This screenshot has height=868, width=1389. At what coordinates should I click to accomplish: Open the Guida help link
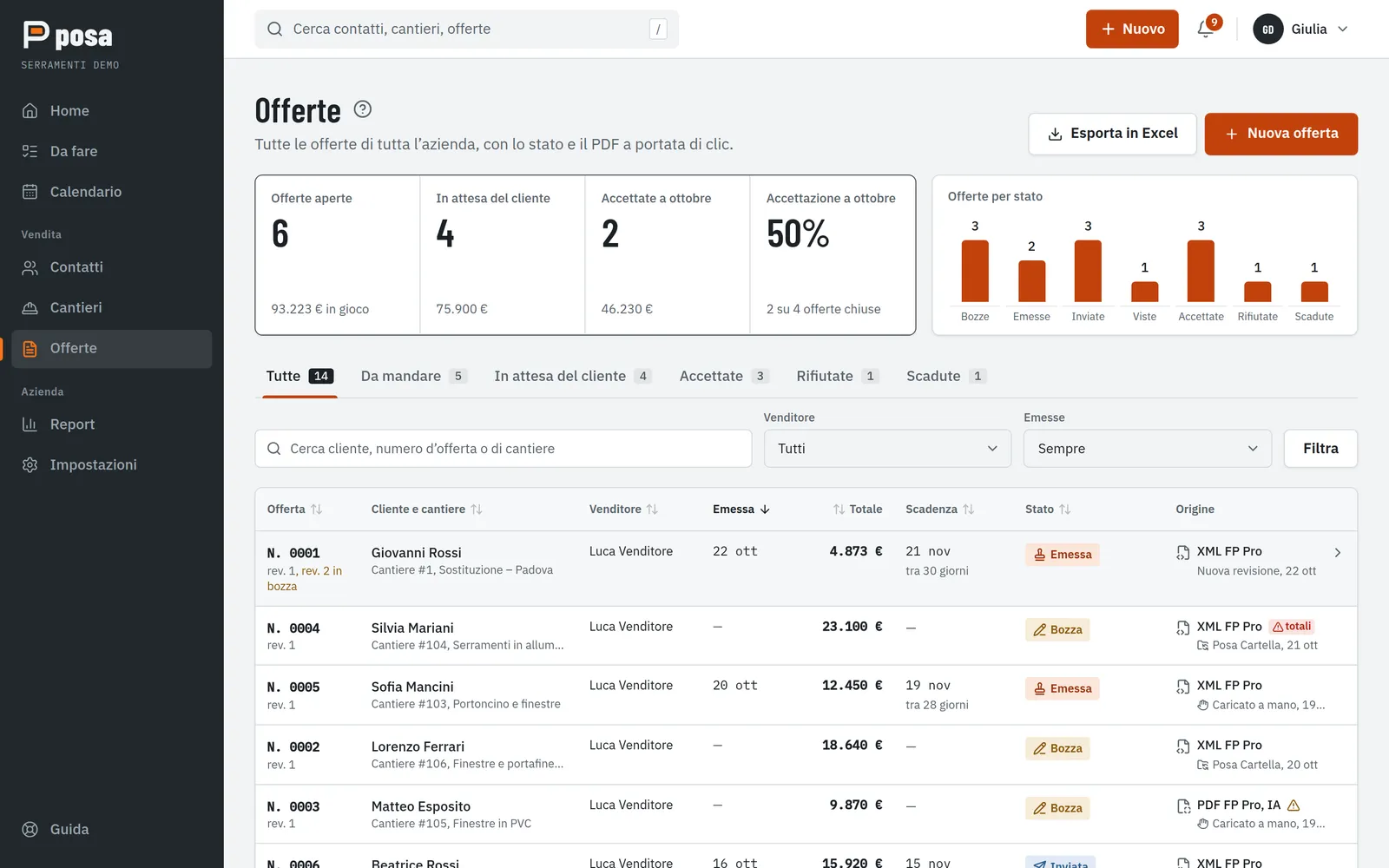111,829
